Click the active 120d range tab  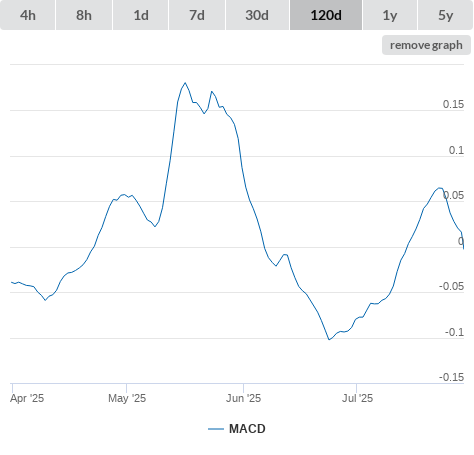click(x=326, y=15)
